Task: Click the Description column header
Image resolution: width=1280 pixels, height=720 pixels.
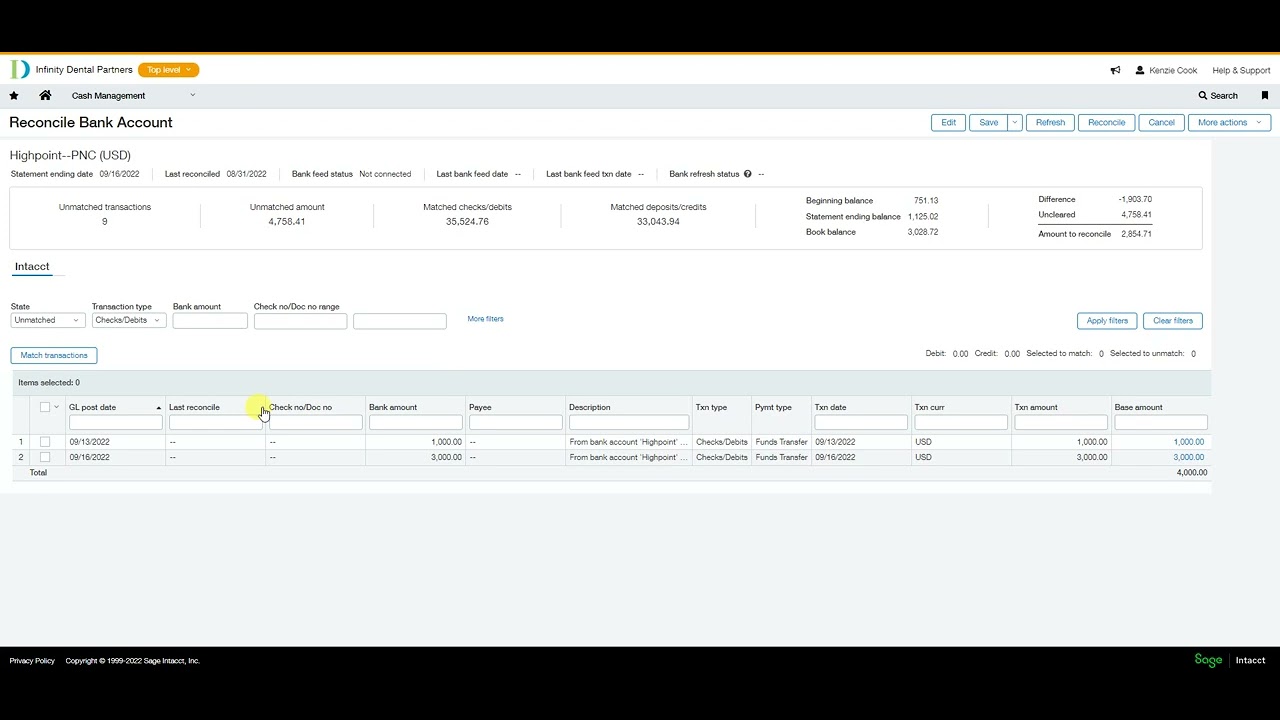Action: (589, 407)
